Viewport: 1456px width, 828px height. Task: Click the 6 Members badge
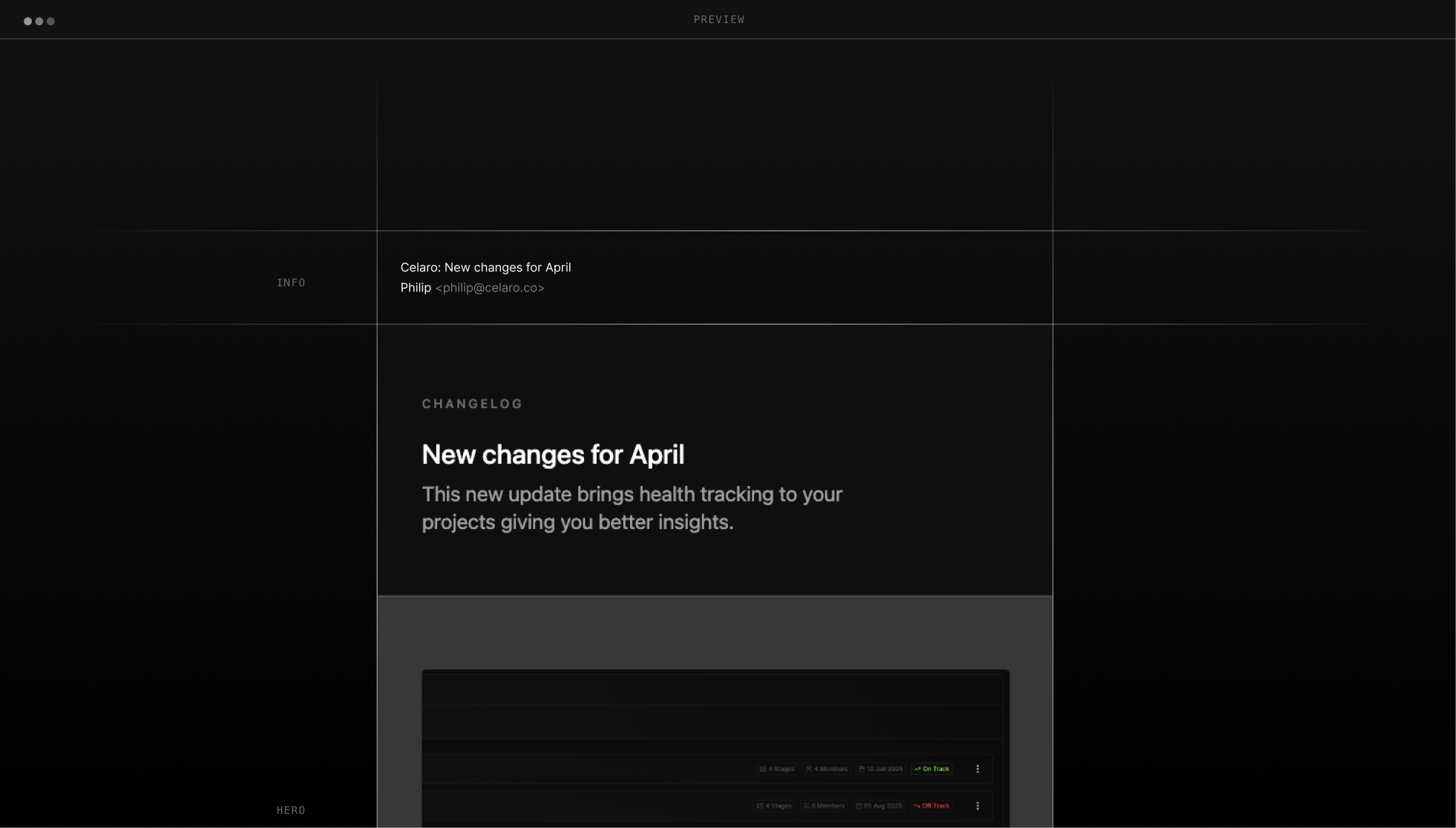tap(824, 806)
